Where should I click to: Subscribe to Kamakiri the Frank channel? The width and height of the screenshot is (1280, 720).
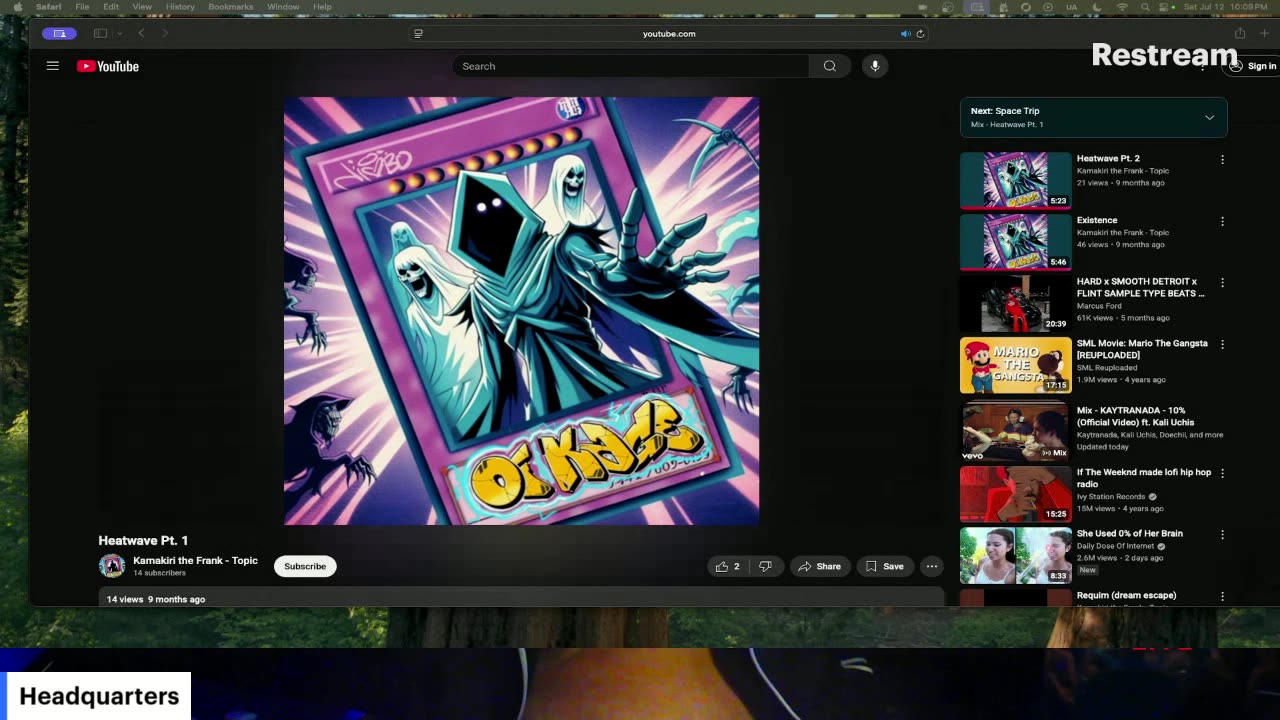tap(305, 566)
